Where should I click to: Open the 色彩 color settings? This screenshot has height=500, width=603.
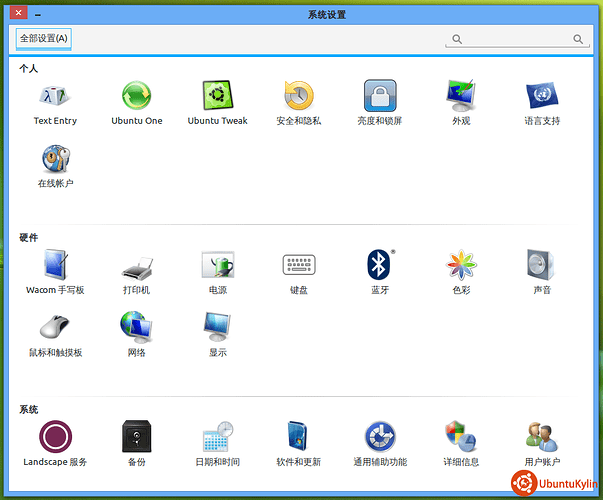click(461, 266)
